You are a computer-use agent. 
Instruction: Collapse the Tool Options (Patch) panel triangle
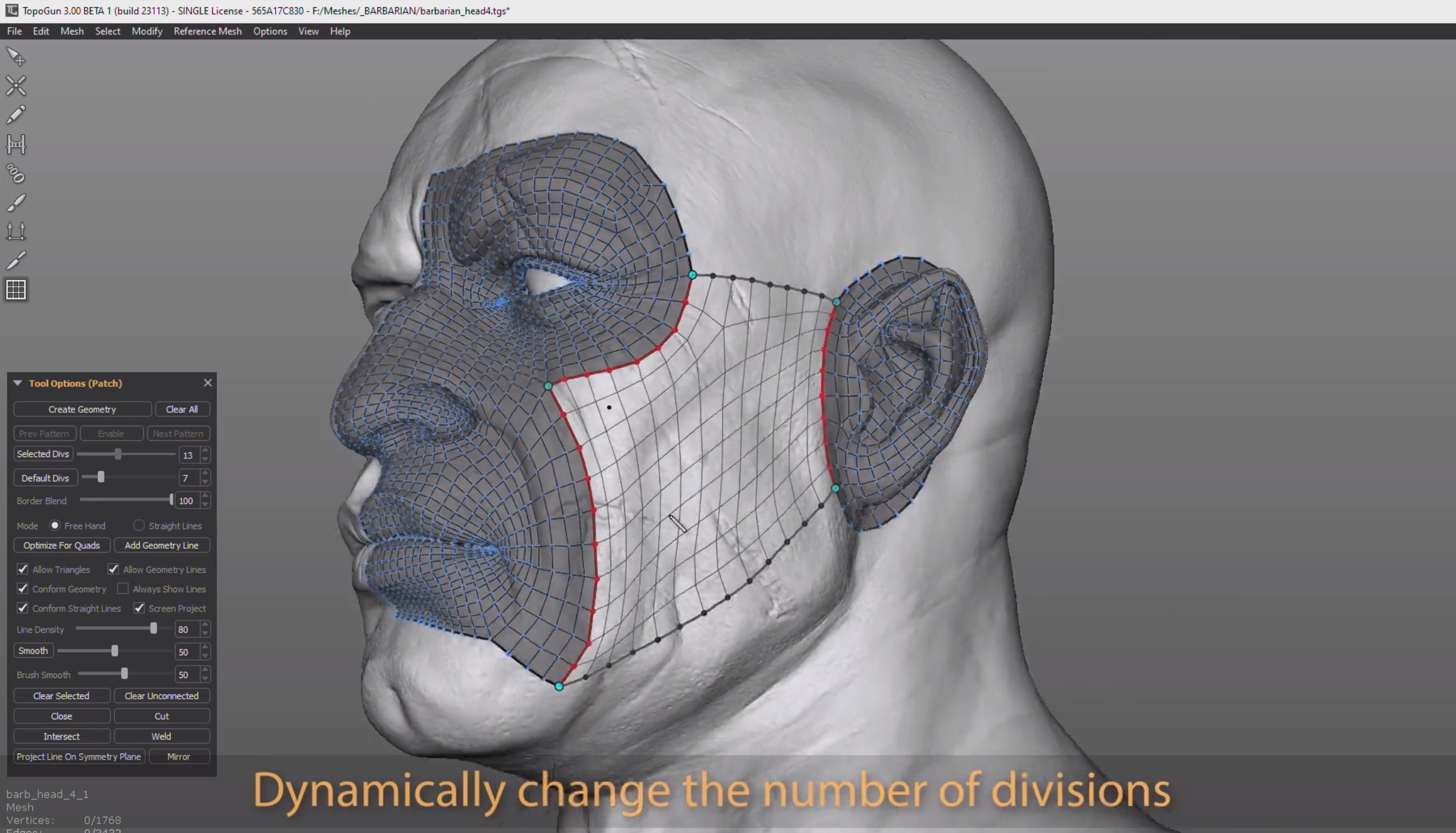point(17,383)
